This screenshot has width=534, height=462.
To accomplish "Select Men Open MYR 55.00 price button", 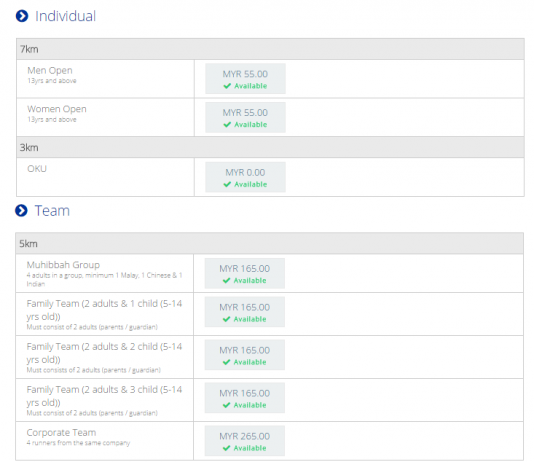I will click(245, 79).
